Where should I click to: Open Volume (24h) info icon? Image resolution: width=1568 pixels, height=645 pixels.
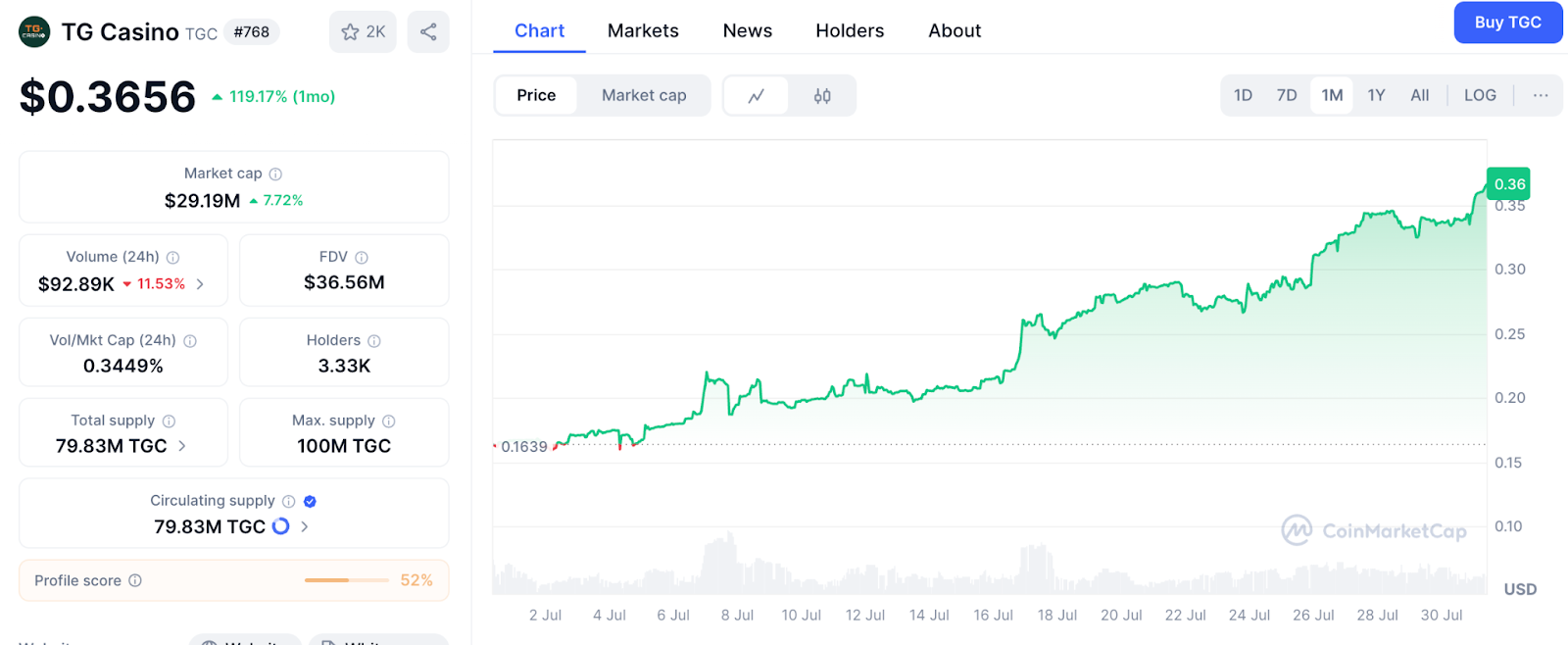click(x=172, y=258)
